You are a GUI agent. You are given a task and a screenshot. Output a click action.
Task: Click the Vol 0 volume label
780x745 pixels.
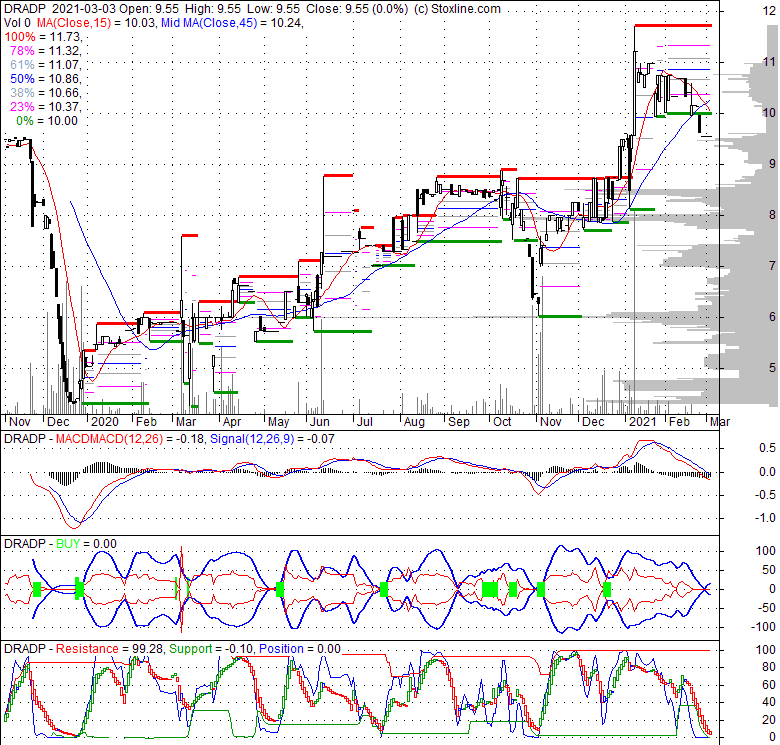click(17, 22)
